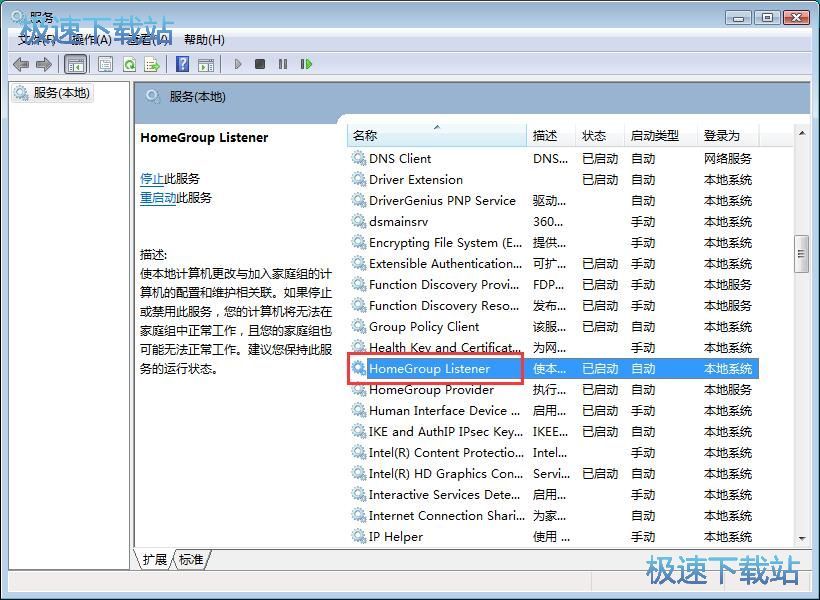Click the vertical scrollbar thumb
Viewport: 820px width, 600px height.
coord(801,254)
